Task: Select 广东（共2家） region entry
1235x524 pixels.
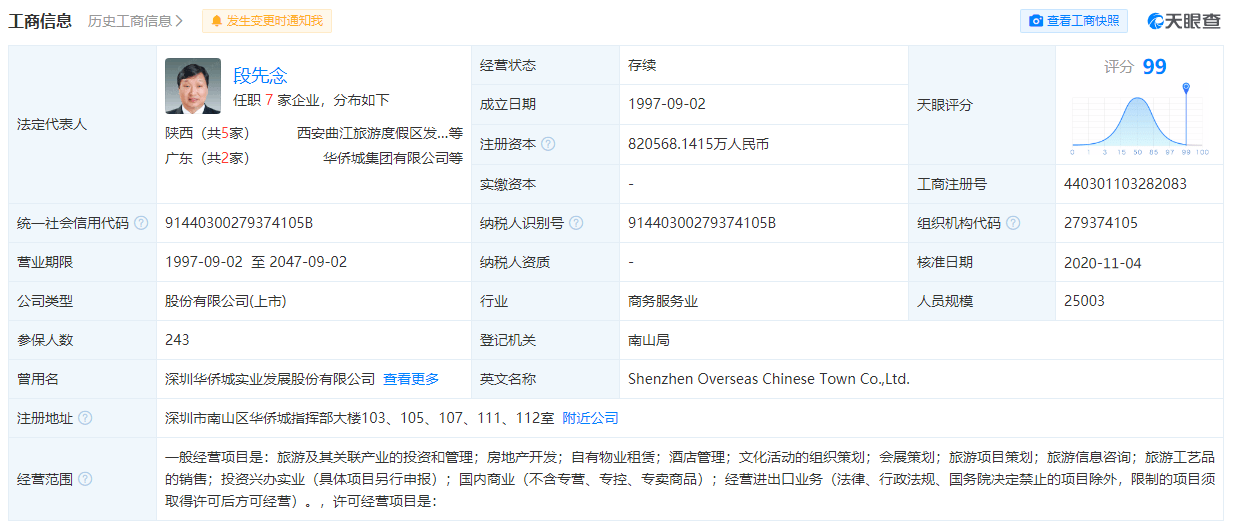Action: tap(207, 157)
